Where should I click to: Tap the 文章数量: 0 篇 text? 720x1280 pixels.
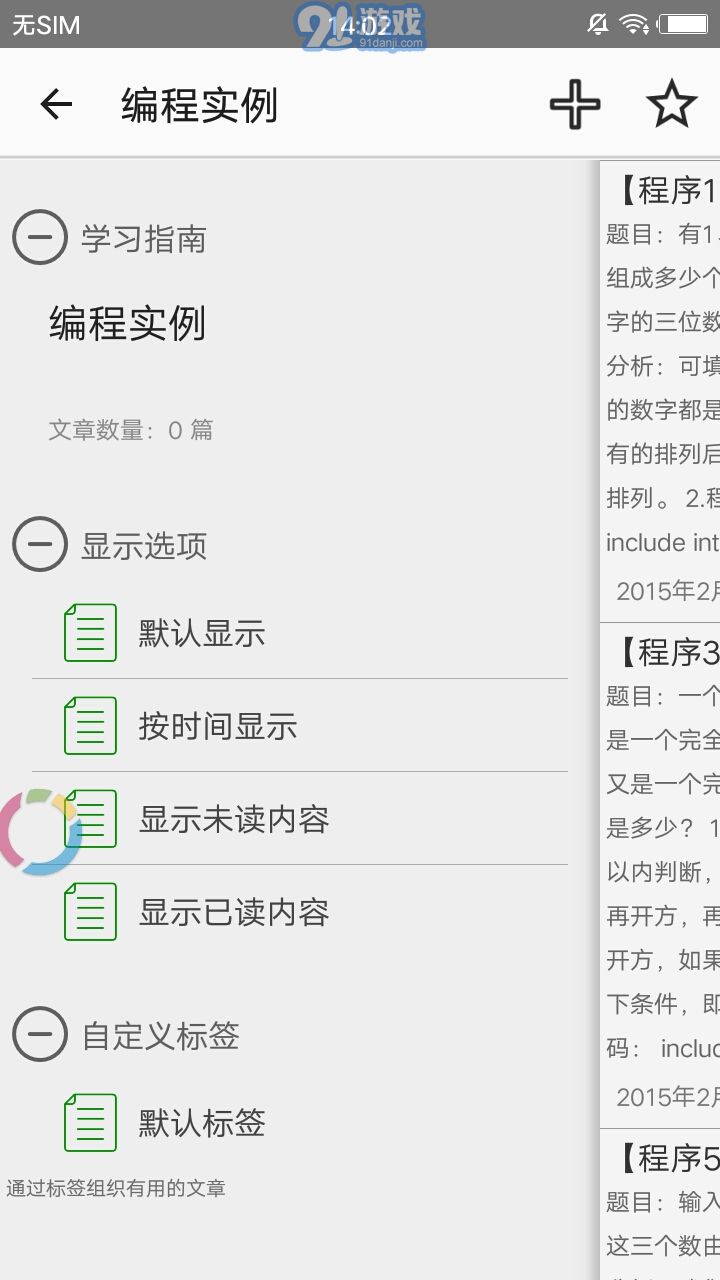click(131, 430)
